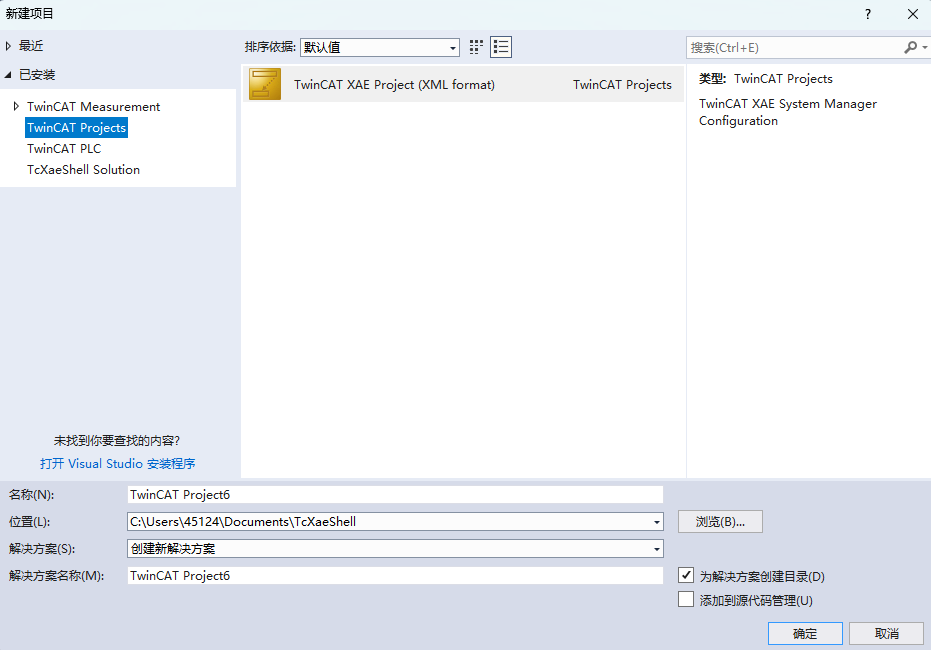This screenshot has width=931, height=650.
Task: Switch to small icons grid view
Action: click(x=476, y=47)
